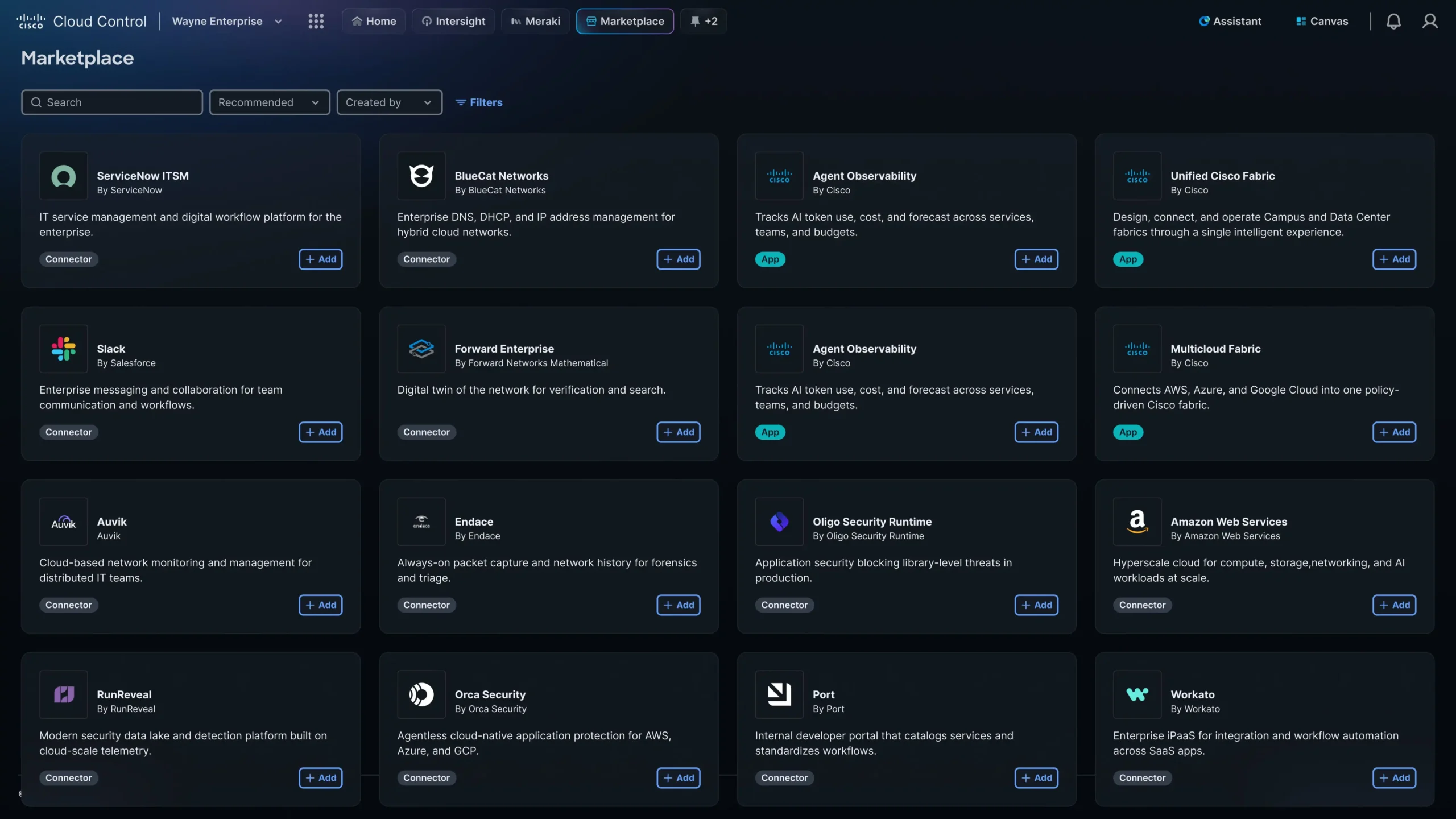
Task: Add the RunReveal connector
Action: point(321,778)
